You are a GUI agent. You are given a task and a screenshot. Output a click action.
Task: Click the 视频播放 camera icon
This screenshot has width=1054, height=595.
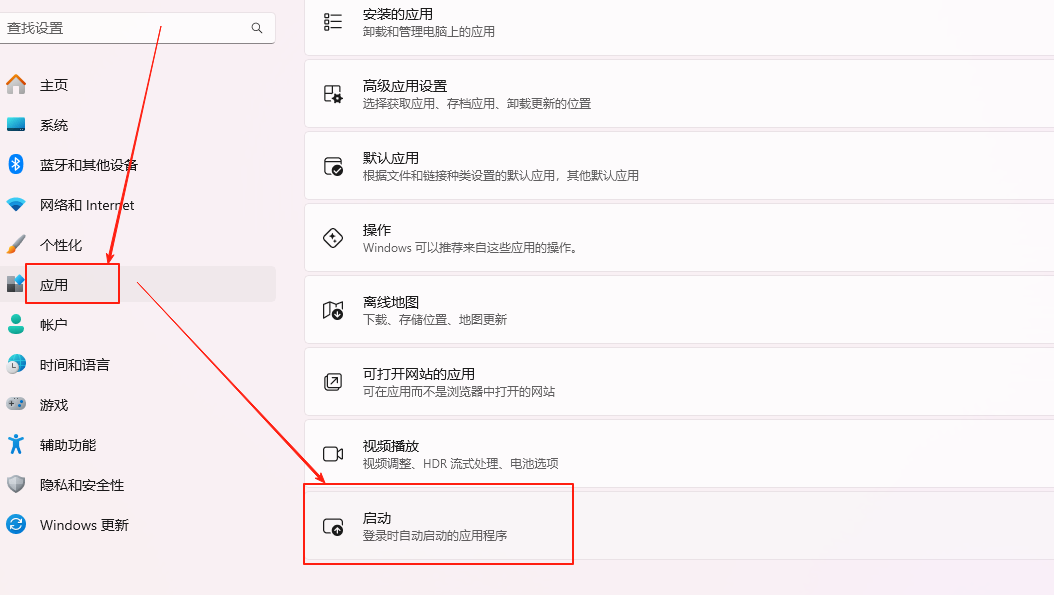(333, 454)
